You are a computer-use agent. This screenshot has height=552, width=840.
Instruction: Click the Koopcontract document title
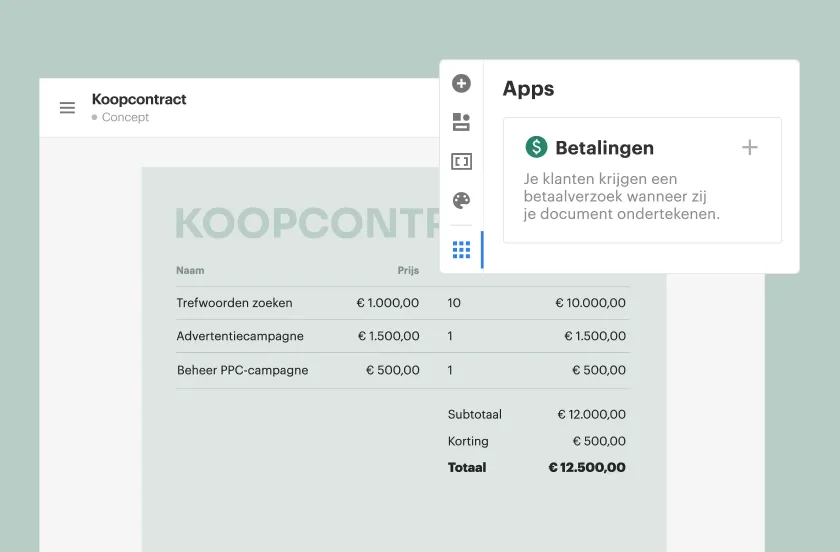(x=139, y=99)
